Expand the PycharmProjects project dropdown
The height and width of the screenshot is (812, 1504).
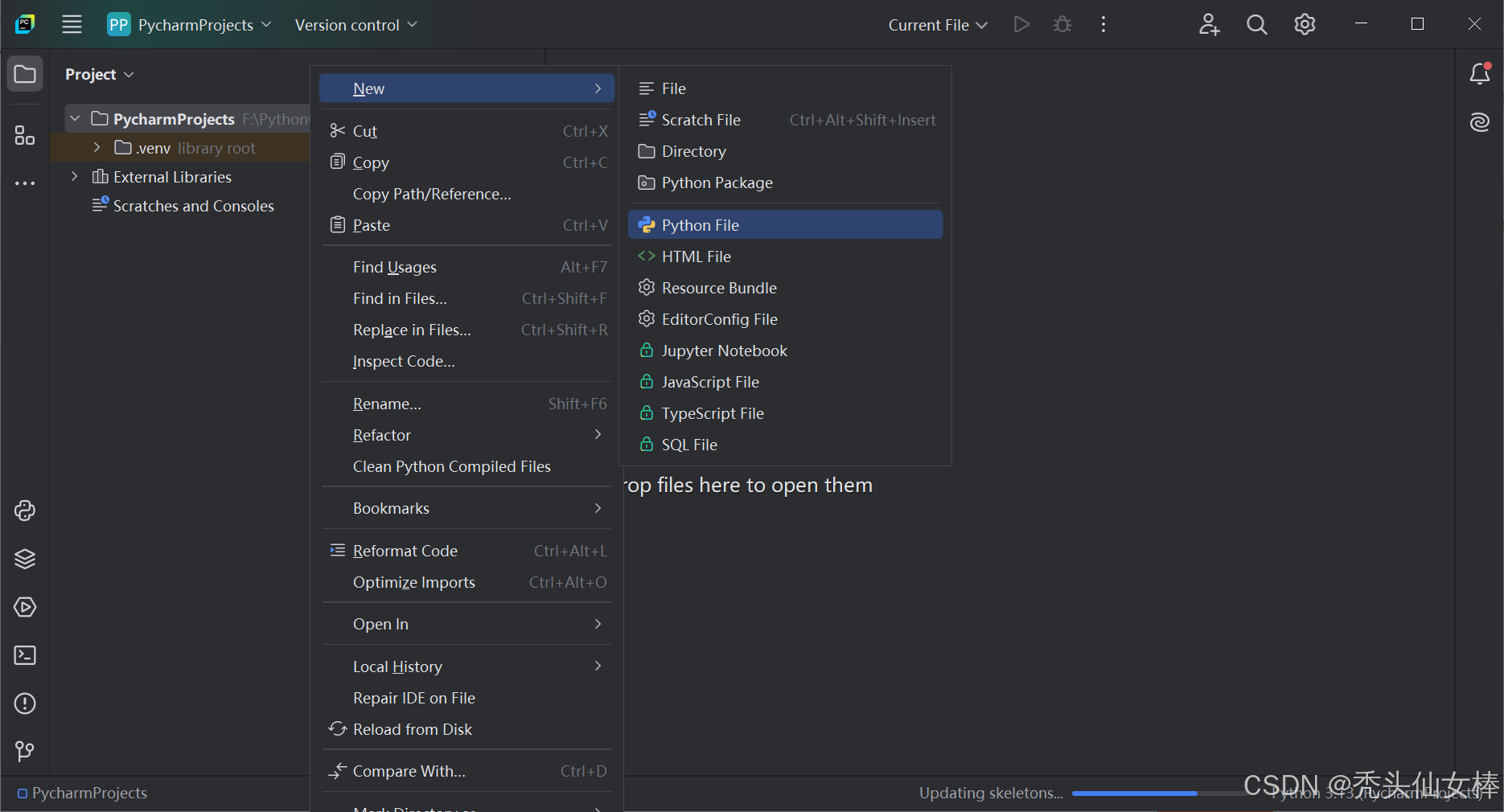205,25
